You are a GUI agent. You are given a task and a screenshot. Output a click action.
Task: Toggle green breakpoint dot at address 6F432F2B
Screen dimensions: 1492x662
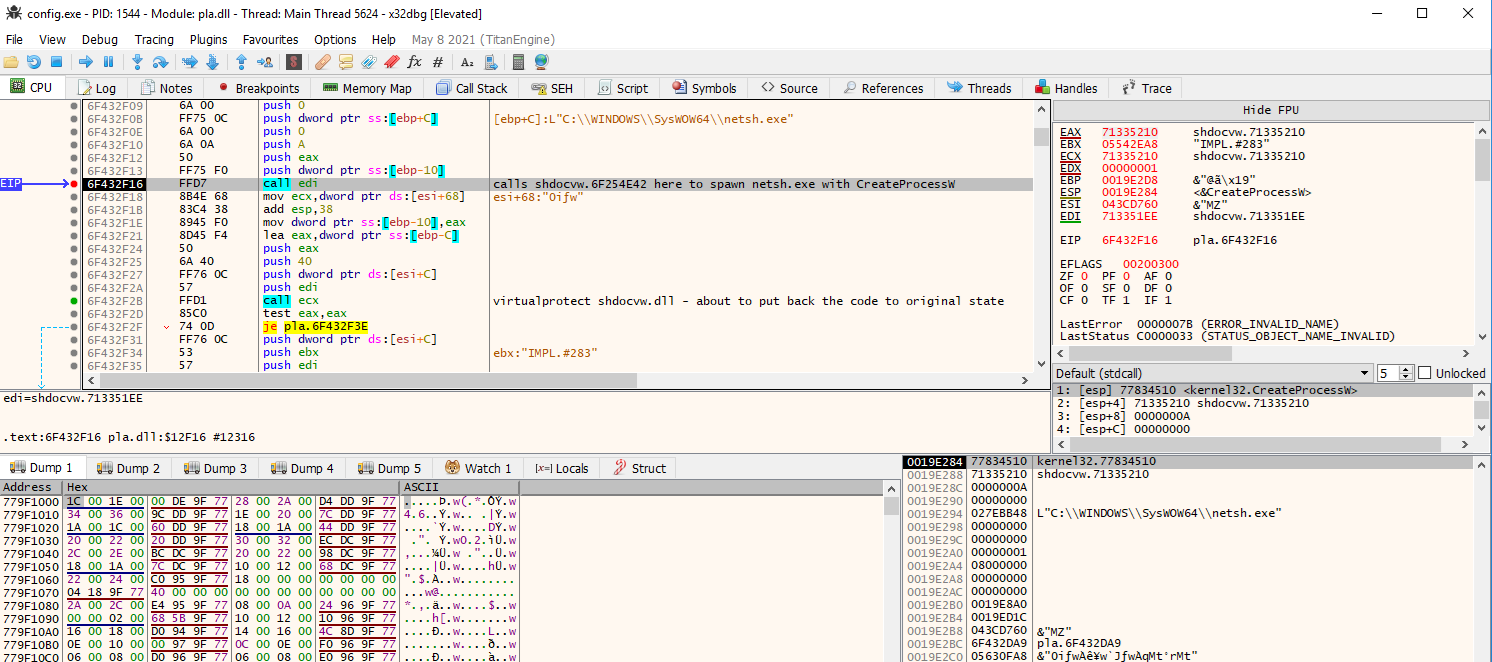pos(74,300)
